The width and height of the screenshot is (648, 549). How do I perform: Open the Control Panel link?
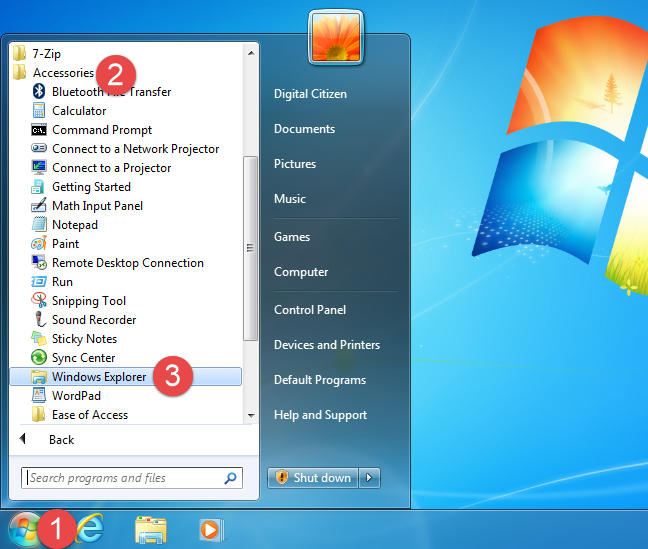click(310, 310)
